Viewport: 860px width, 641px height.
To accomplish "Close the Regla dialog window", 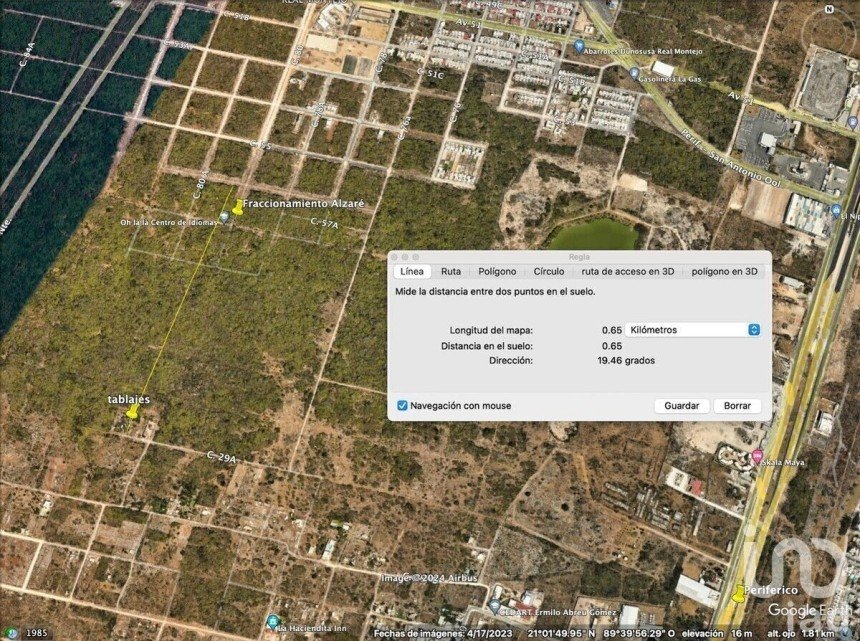I will [x=394, y=257].
